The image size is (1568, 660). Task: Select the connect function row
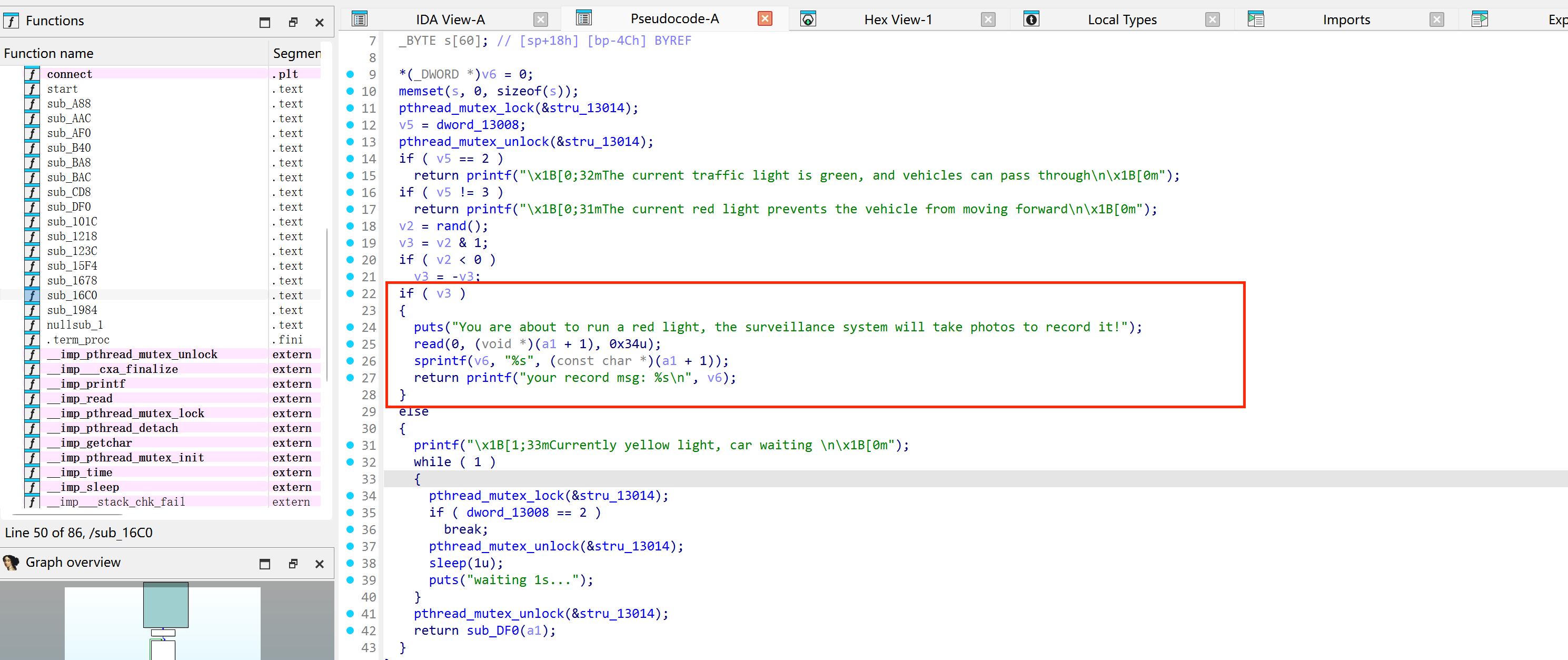[x=161, y=74]
